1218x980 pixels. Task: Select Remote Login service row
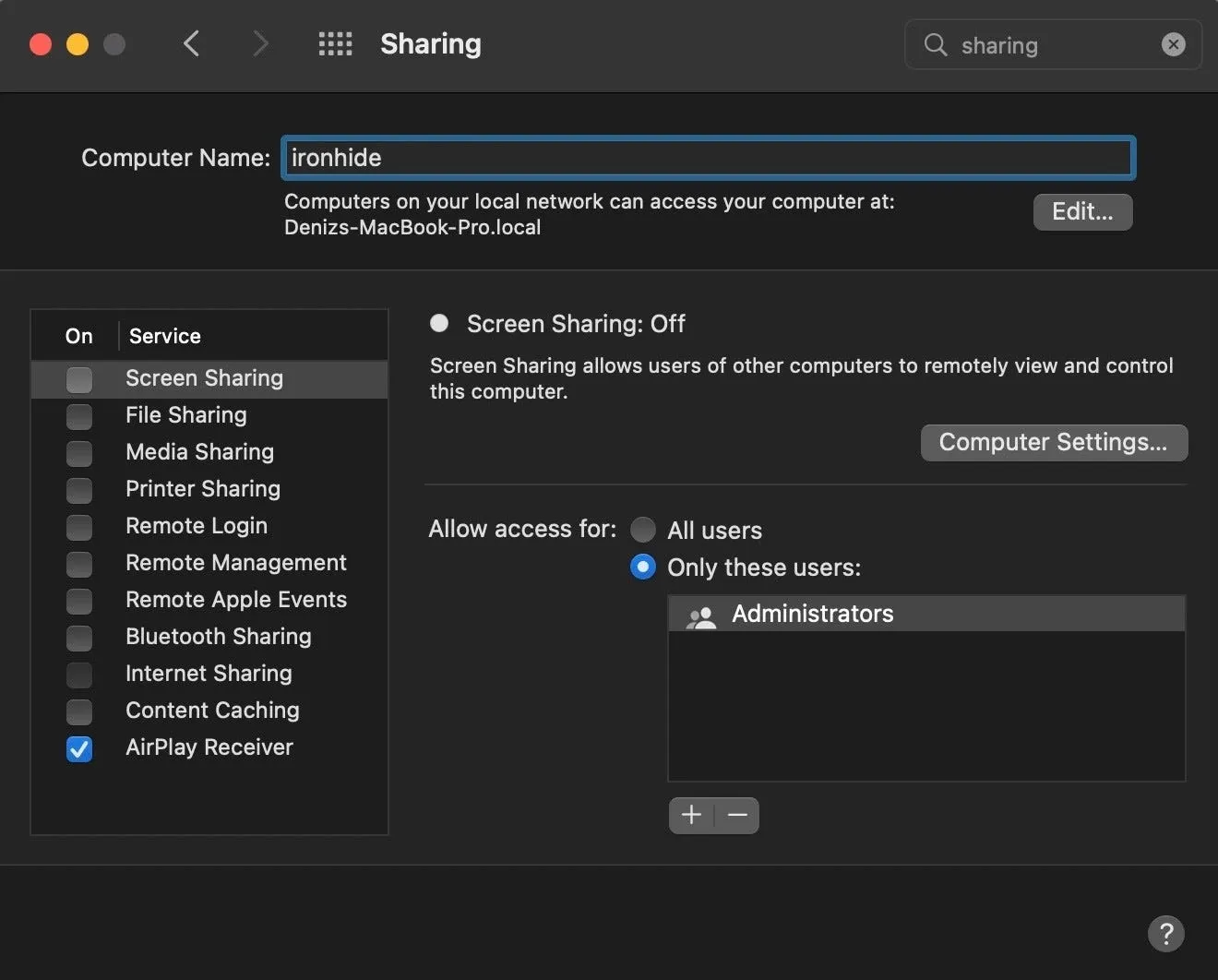click(209, 527)
